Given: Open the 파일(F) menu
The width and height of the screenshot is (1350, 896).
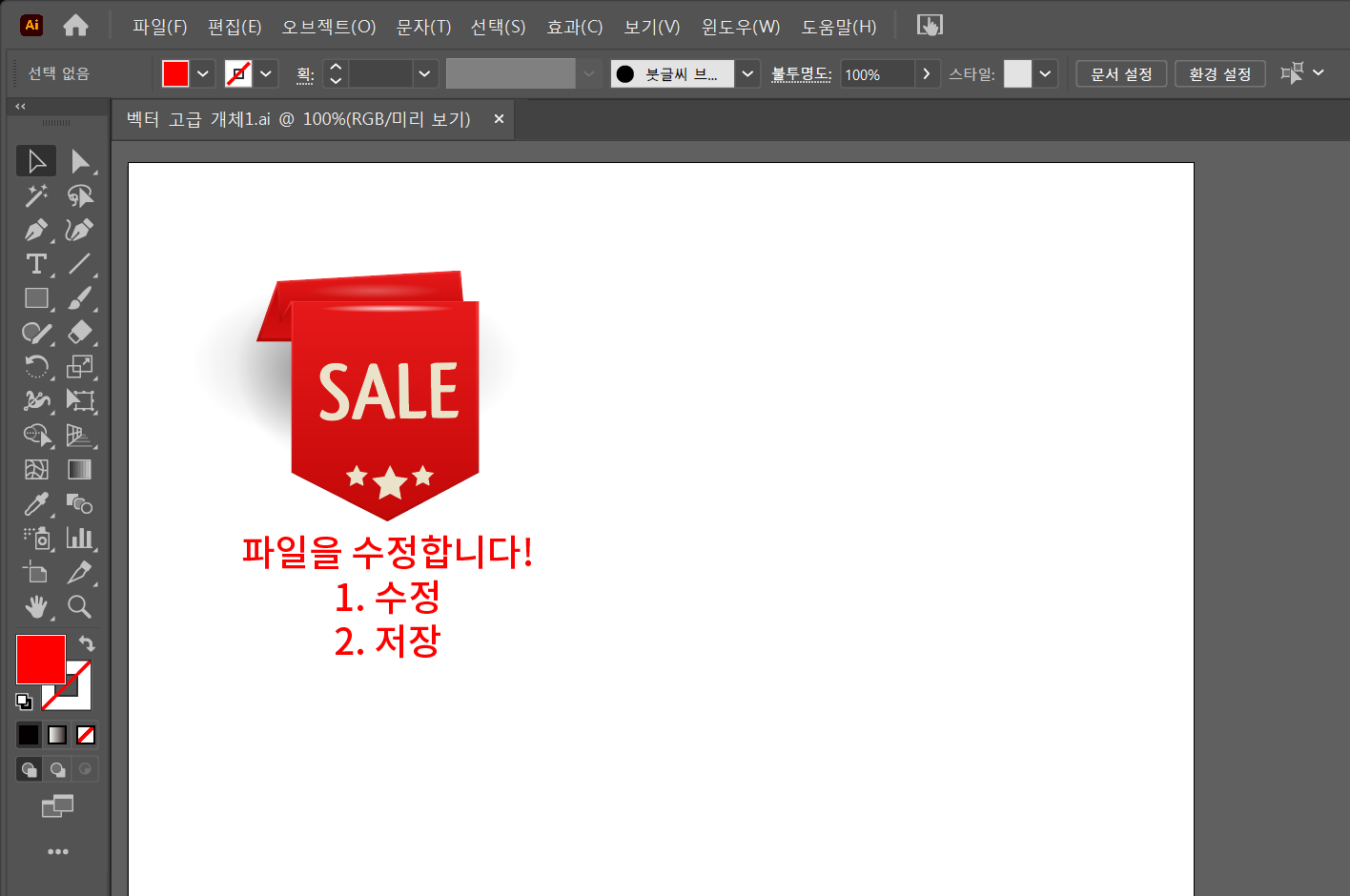Looking at the screenshot, I should click(x=159, y=27).
